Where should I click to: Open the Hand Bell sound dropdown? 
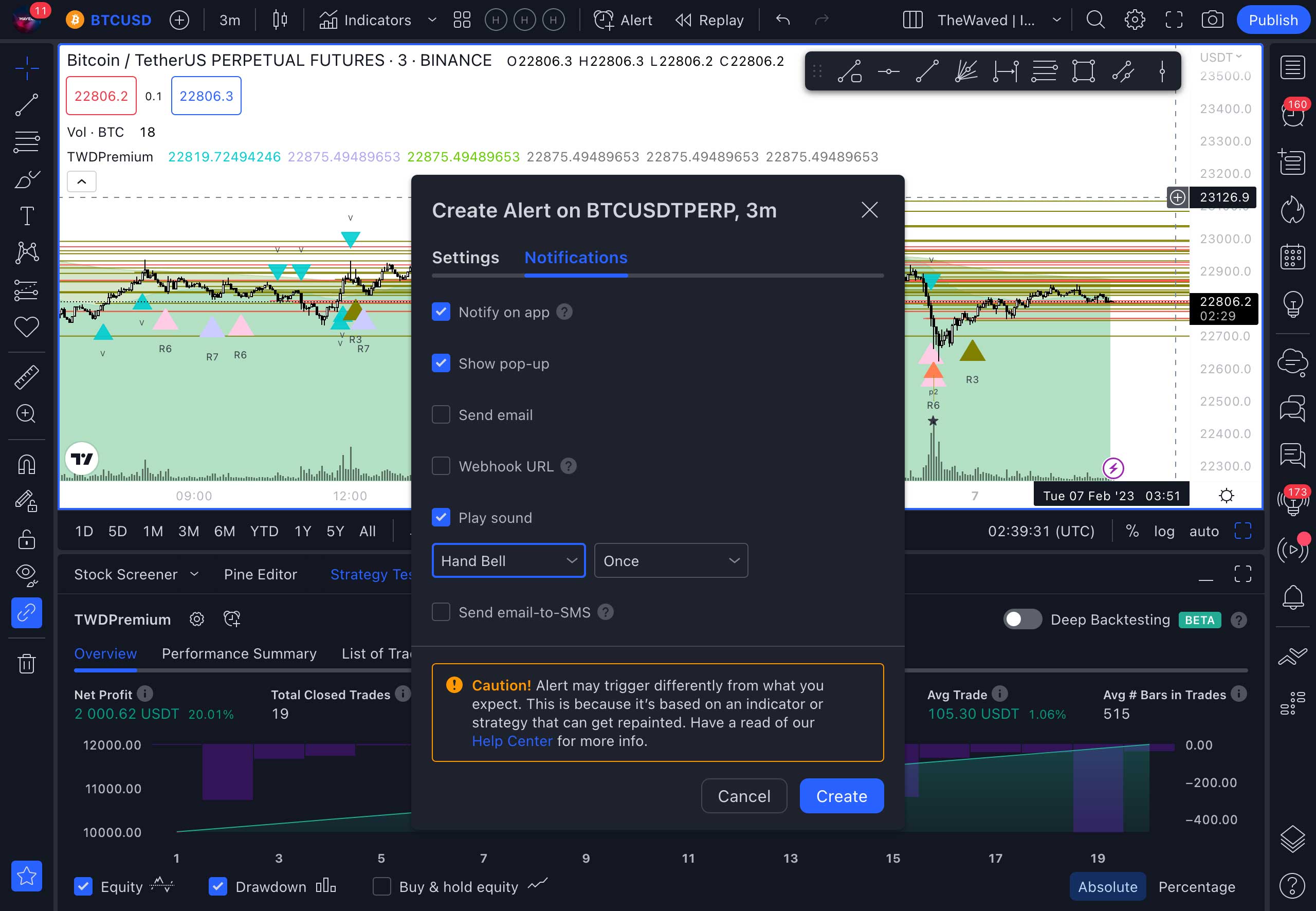click(x=508, y=560)
